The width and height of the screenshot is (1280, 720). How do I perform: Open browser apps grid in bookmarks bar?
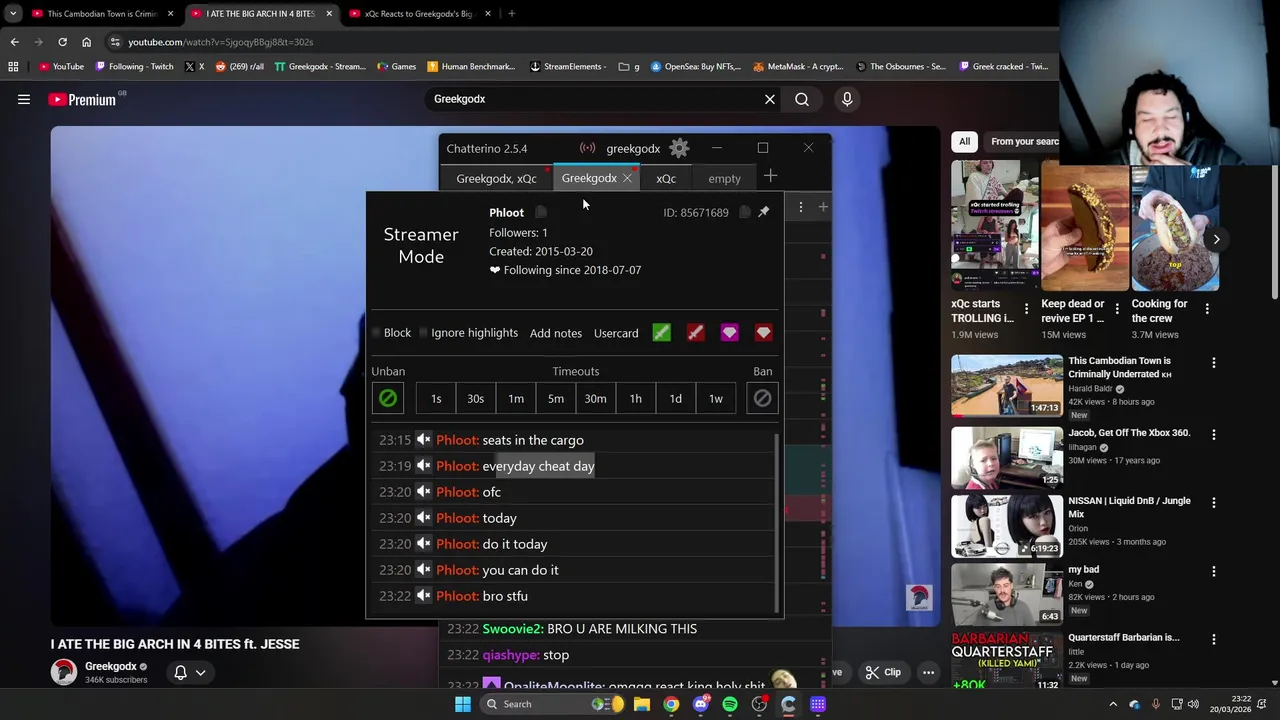click(x=13, y=67)
